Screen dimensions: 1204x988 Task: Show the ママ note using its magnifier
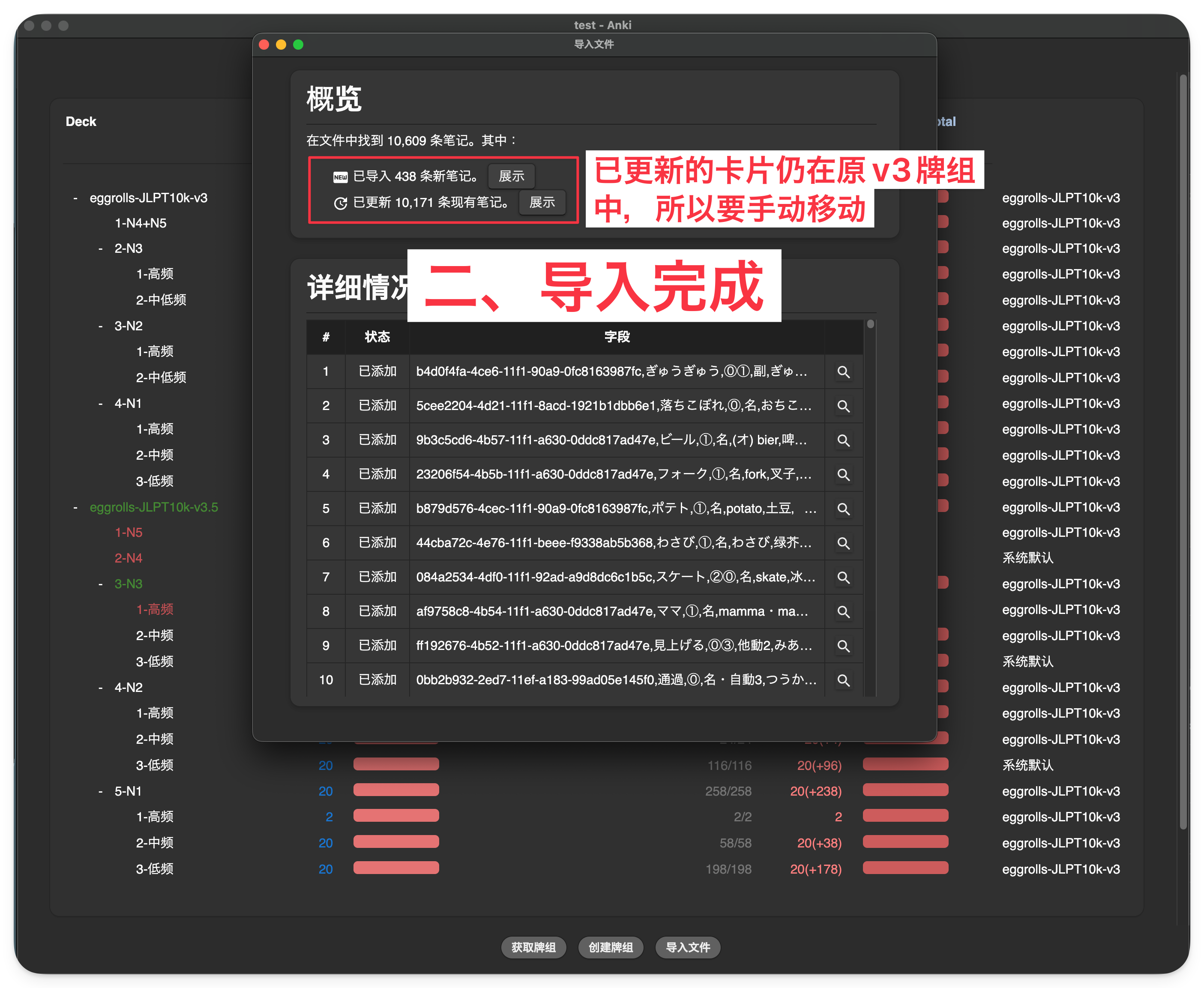pyautogui.click(x=843, y=612)
